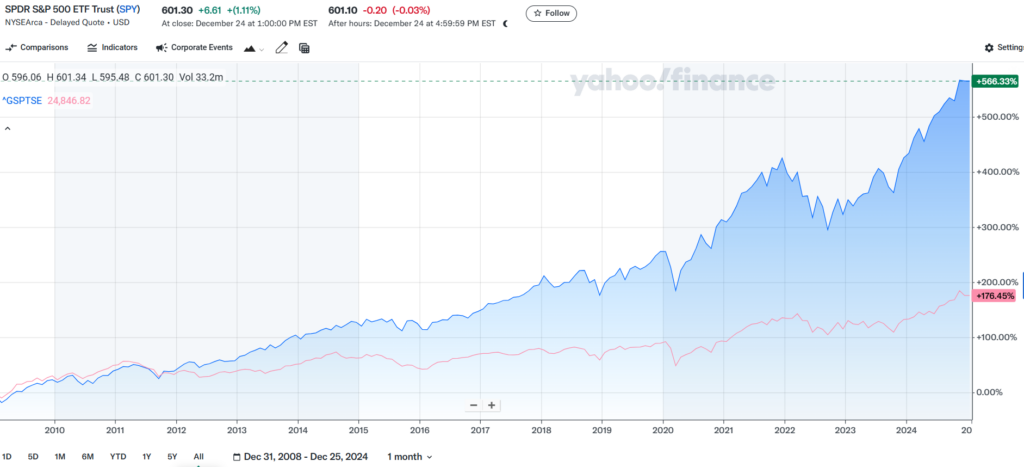The width and height of the screenshot is (1024, 467).
Task: Open the chart type dropdown
Action: [254, 47]
